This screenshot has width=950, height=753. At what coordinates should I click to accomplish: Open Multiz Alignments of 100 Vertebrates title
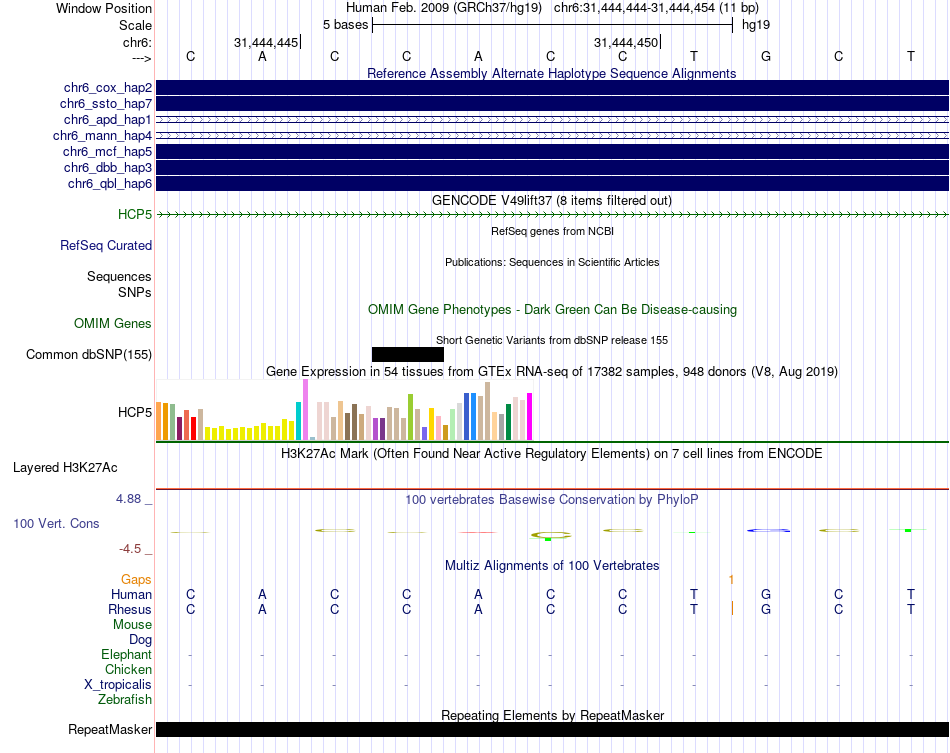click(x=552, y=566)
